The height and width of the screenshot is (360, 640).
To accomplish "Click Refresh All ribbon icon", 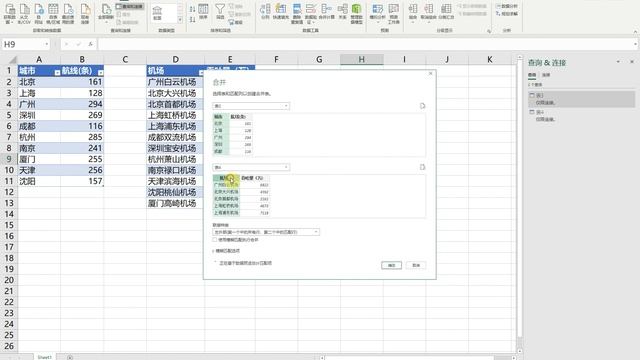I will (x=106, y=12).
